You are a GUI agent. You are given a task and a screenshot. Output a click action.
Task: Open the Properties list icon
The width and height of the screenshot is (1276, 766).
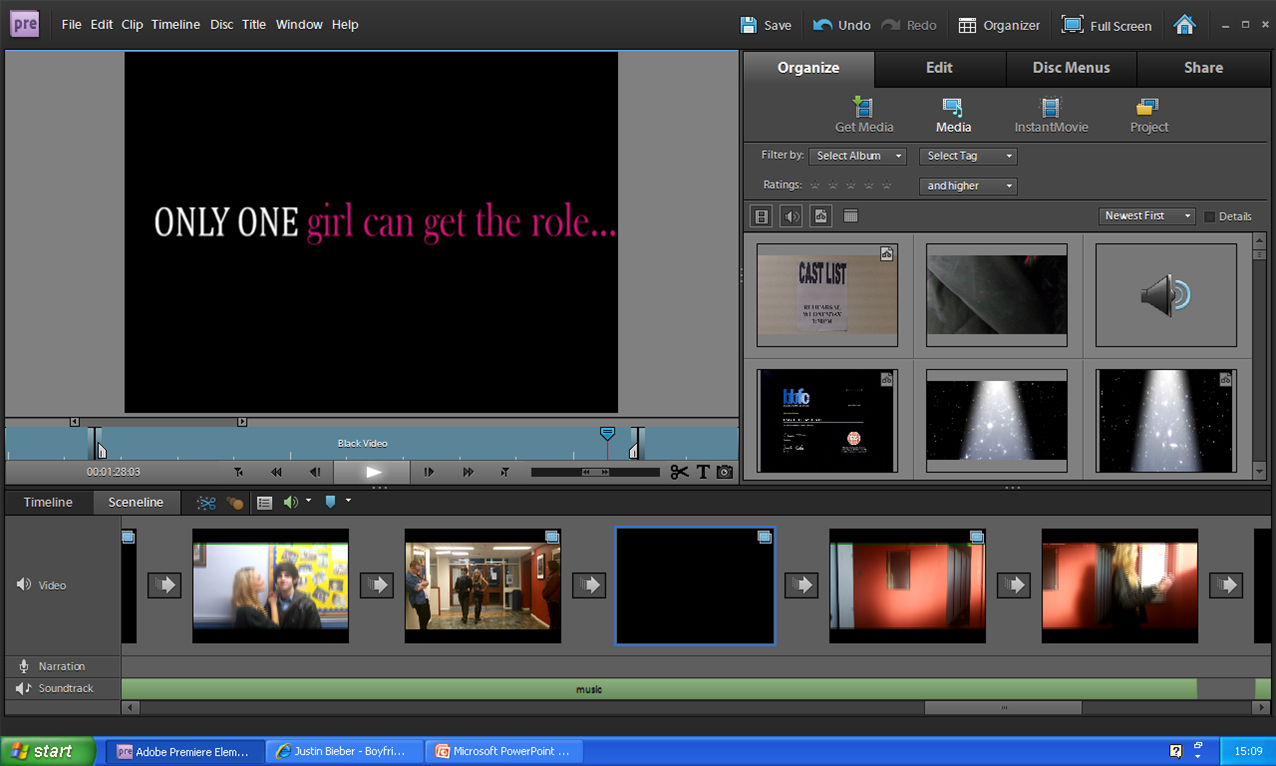[264, 502]
